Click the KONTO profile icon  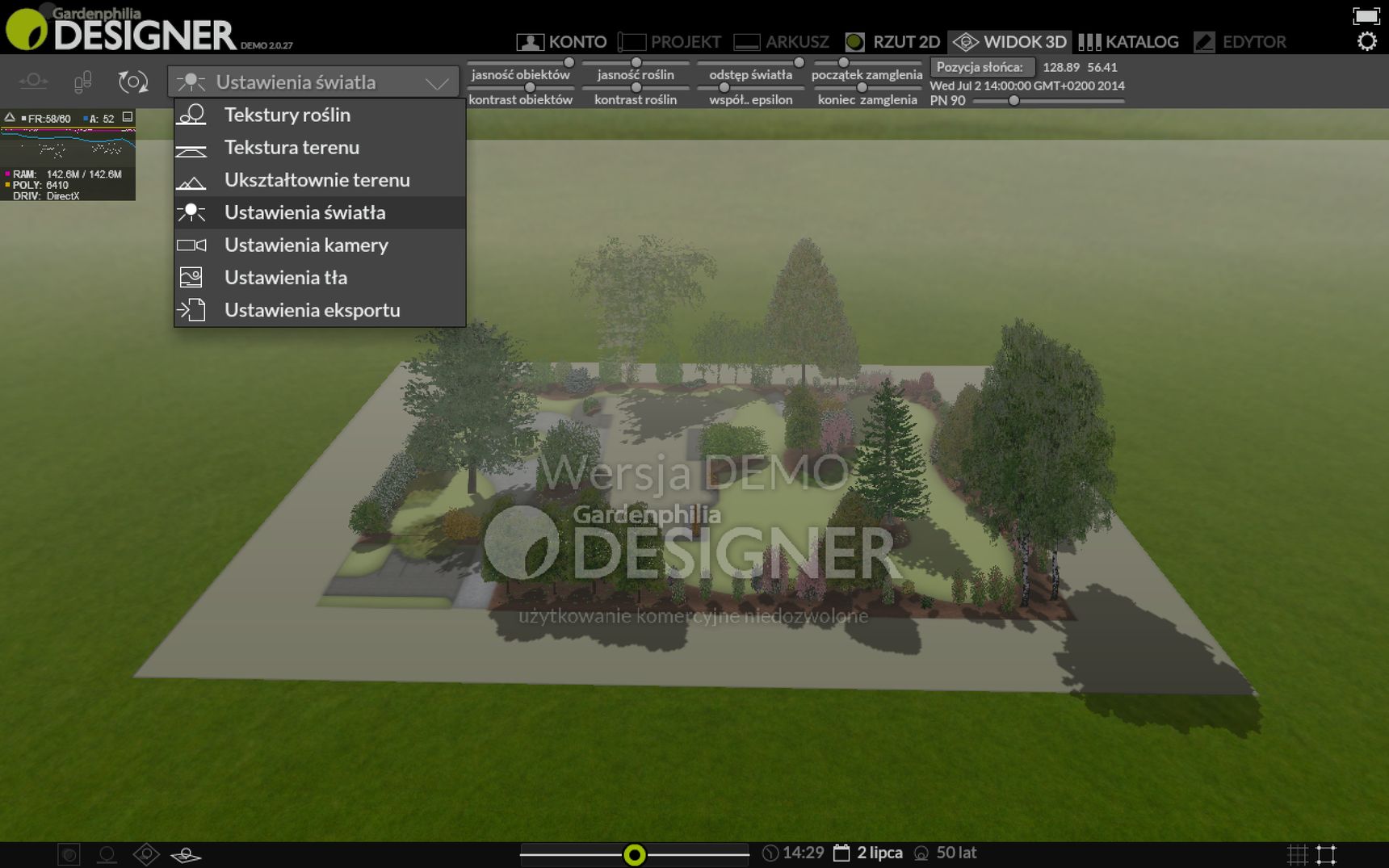[530, 42]
